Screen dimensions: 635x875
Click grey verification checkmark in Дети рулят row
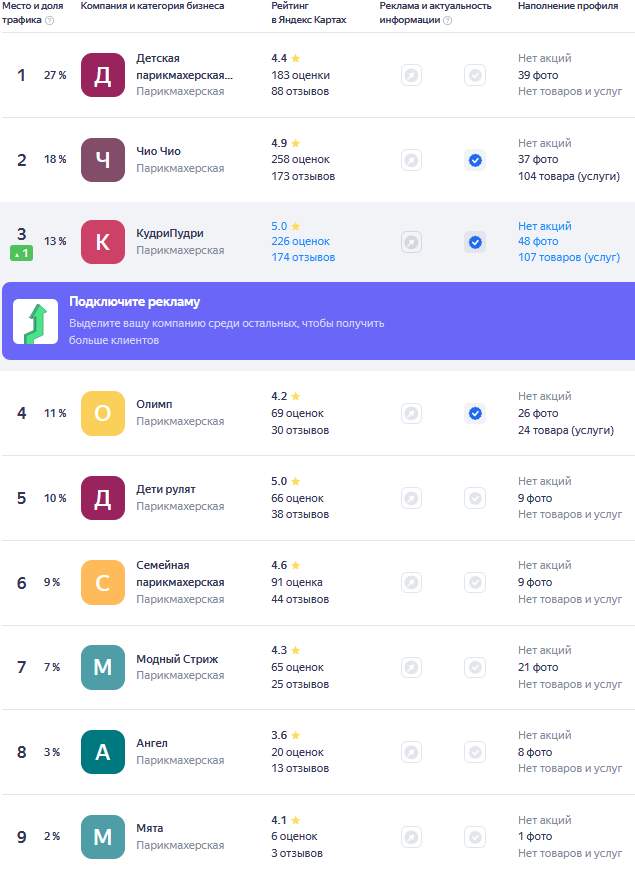[x=475, y=498]
